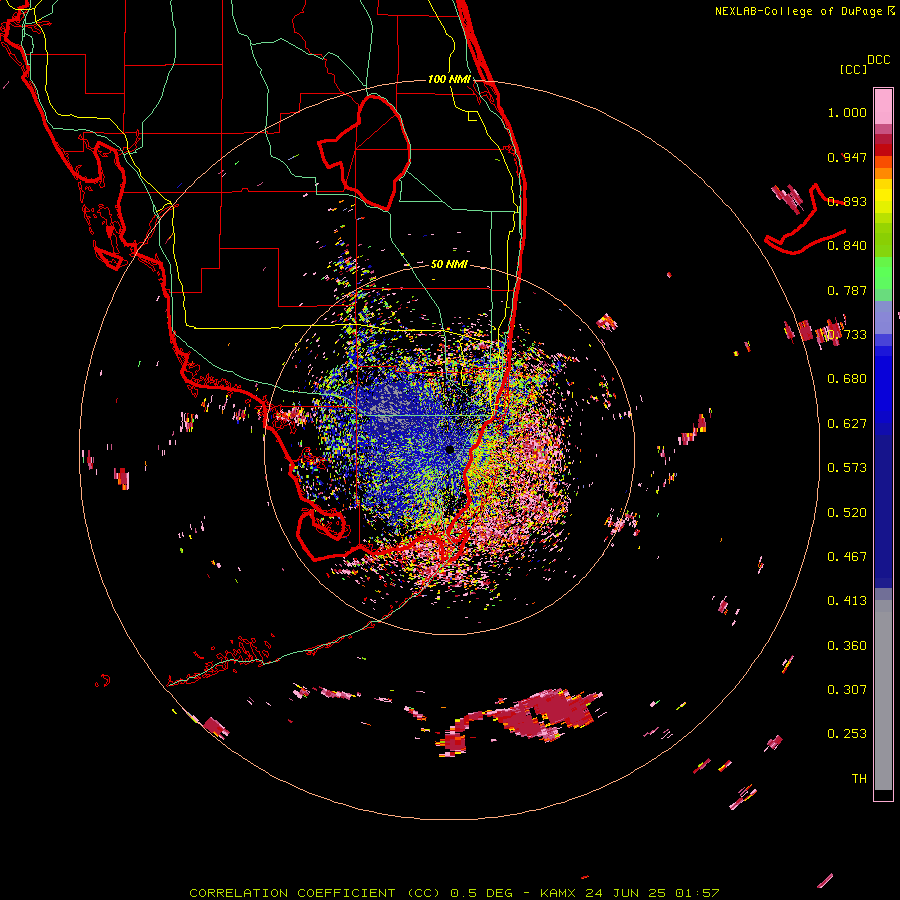
Task: Click the black radar site dot at ring center
Action: [x=449, y=450]
